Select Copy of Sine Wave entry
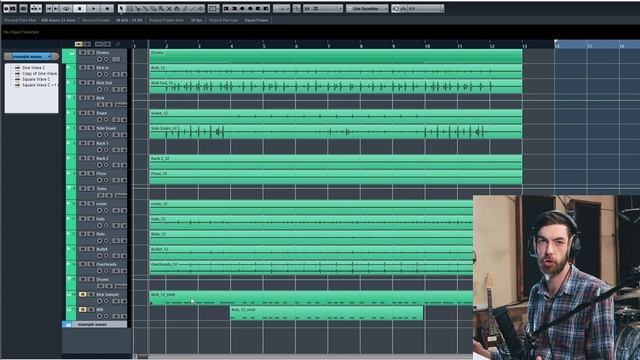This screenshot has height=360, width=640. click(39, 73)
